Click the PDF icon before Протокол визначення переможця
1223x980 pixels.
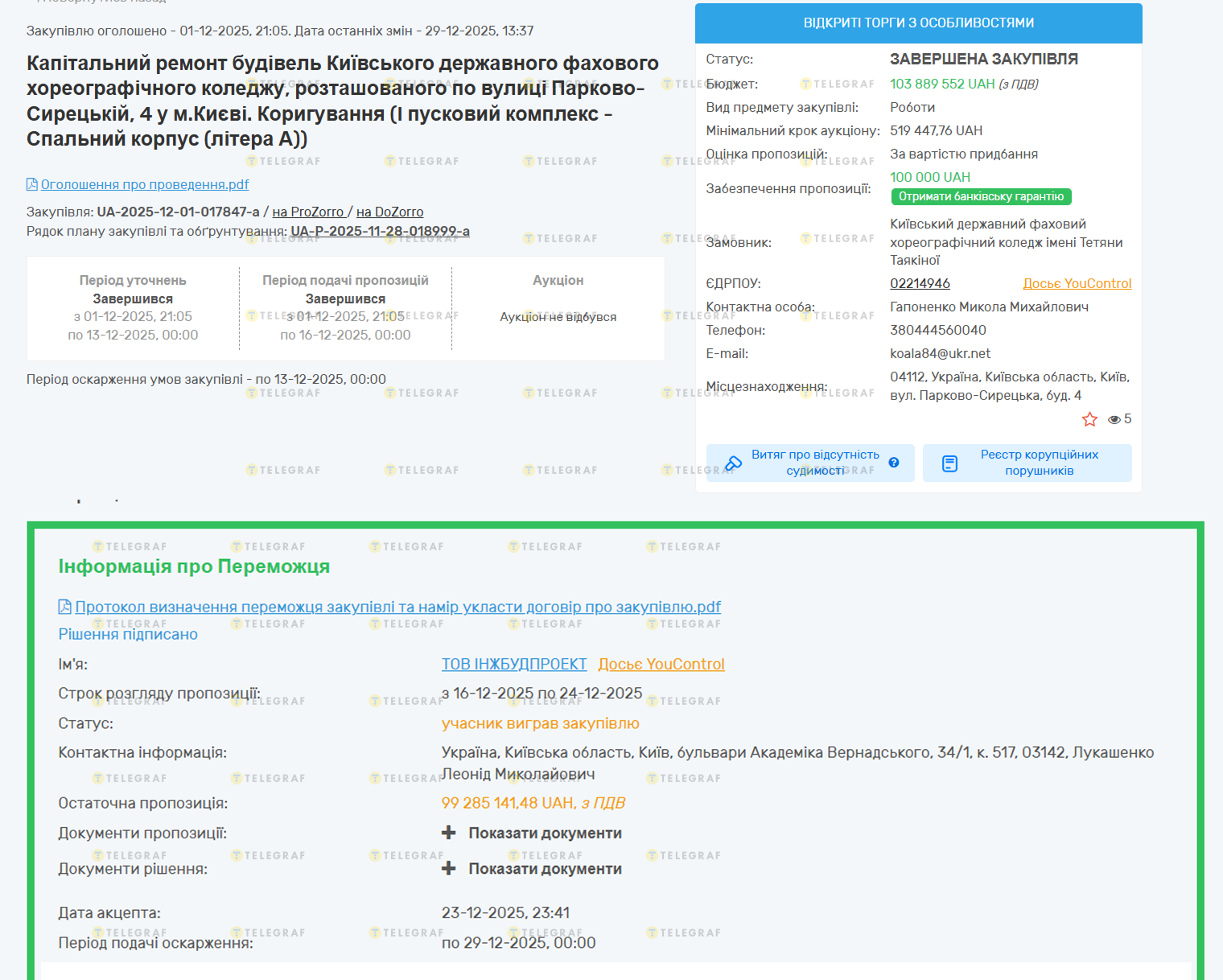pos(65,607)
